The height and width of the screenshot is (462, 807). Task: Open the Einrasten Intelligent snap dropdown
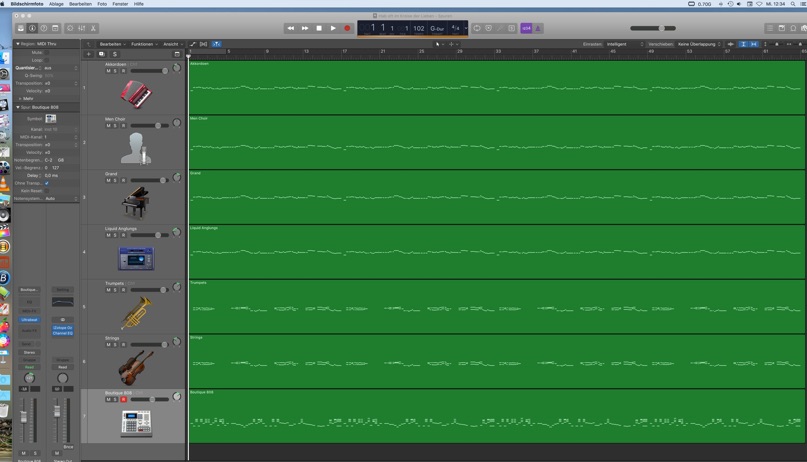click(x=625, y=44)
